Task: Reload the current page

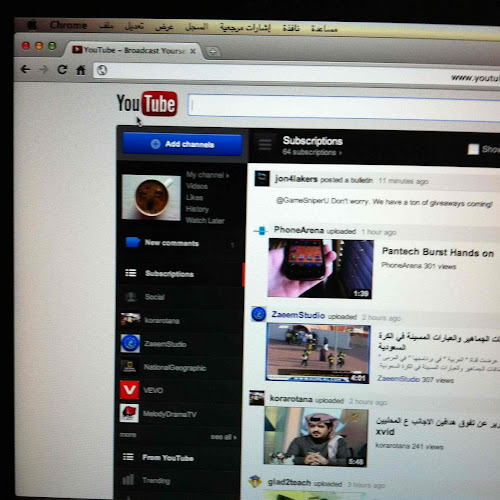Action: (x=62, y=69)
